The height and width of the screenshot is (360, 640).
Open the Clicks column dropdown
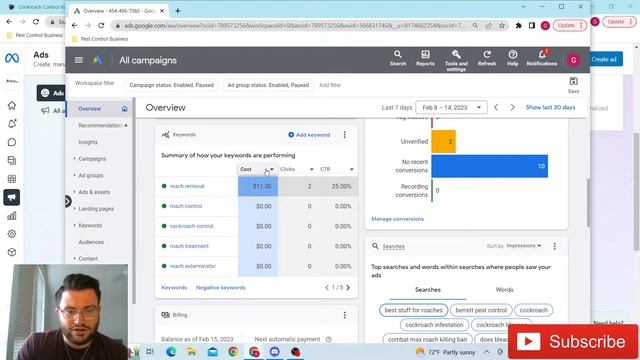coord(311,169)
